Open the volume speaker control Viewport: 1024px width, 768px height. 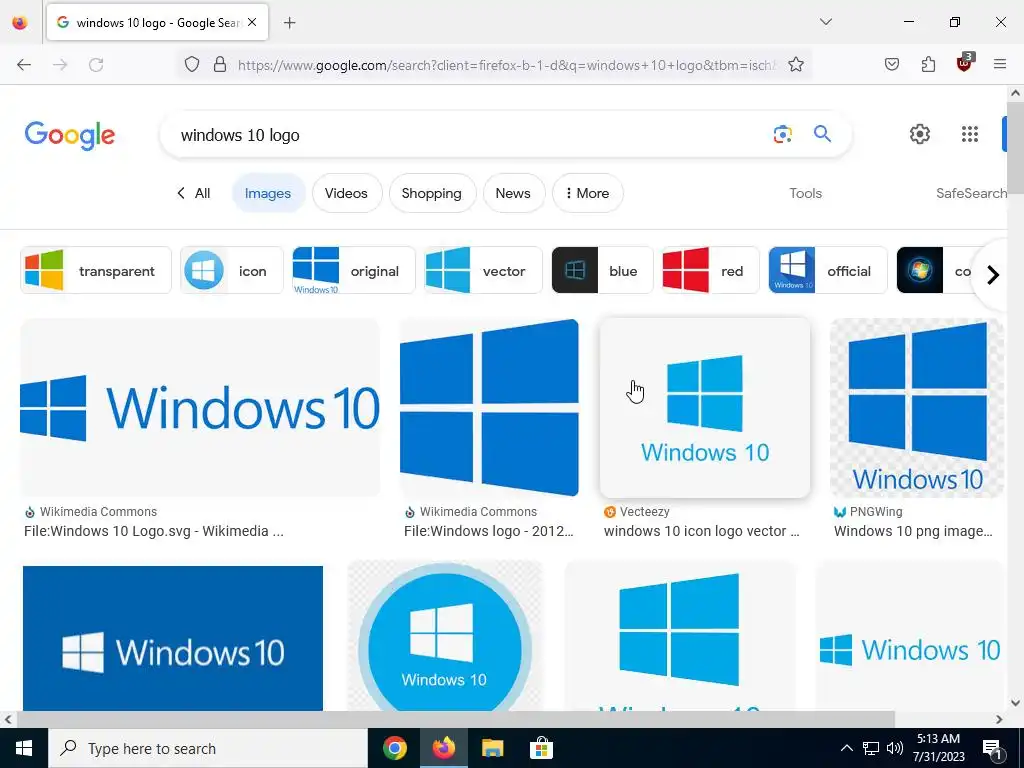pyautogui.click(x=895, y=748)
